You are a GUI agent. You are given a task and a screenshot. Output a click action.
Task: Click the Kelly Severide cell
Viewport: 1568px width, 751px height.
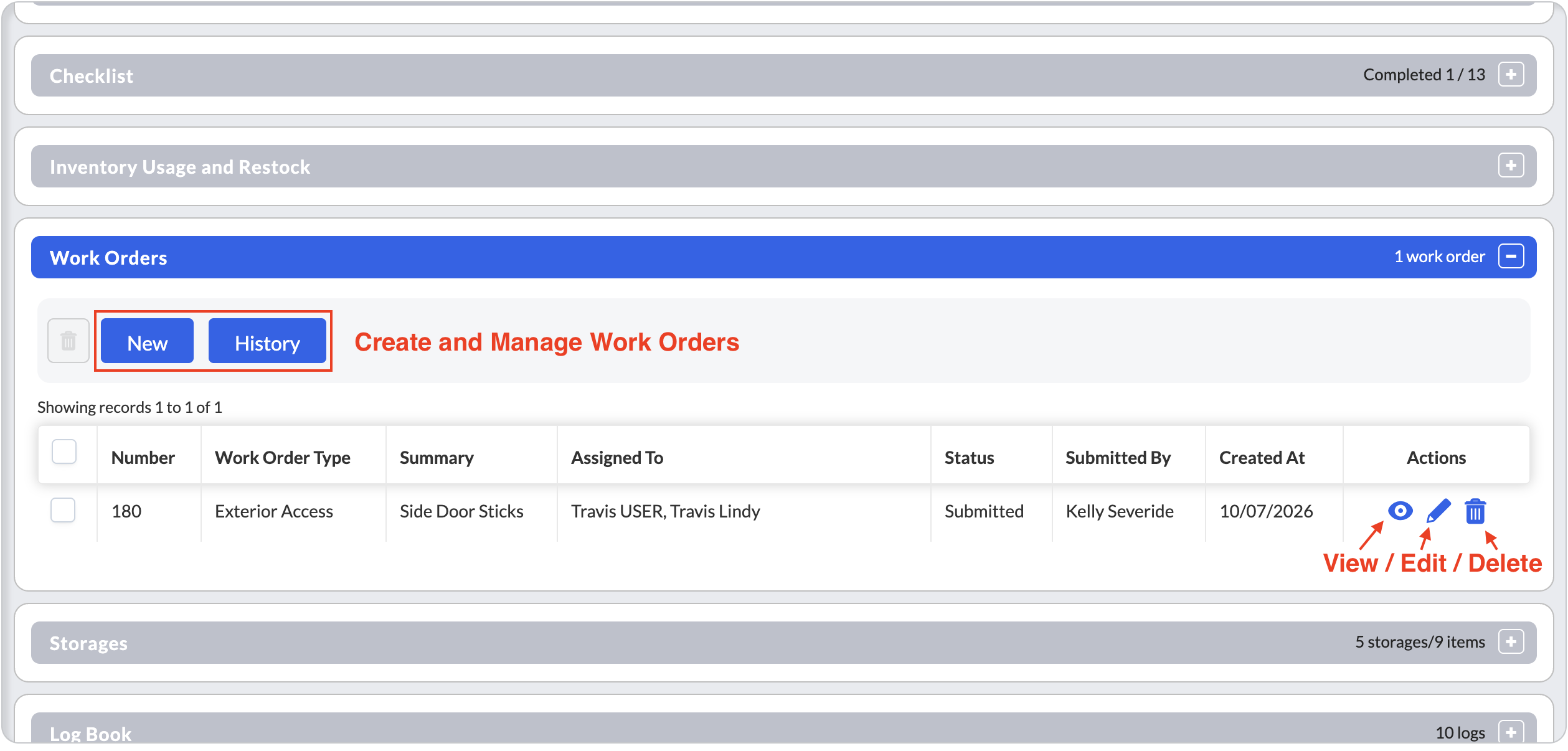[x=1120, y=511]
